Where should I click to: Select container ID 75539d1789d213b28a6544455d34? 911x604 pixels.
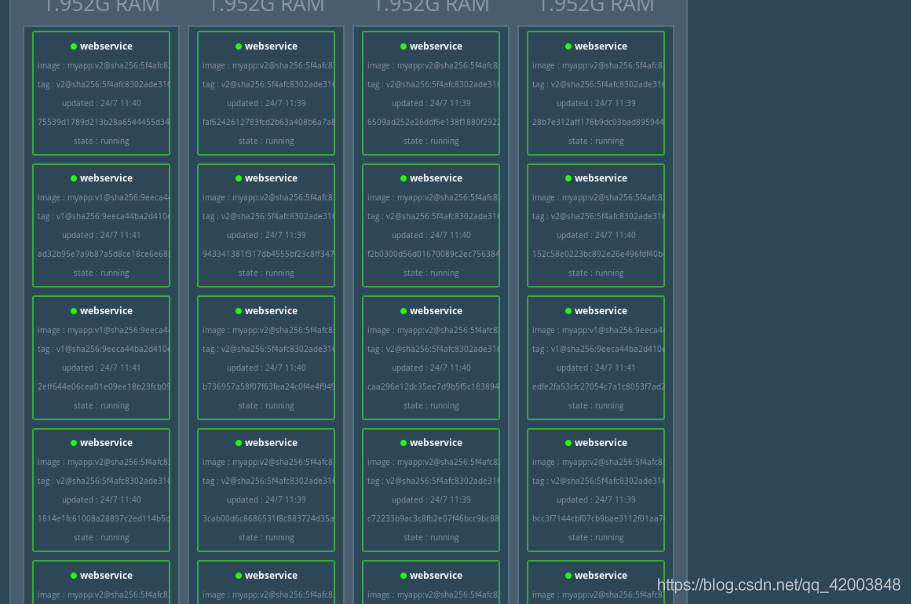103,122
